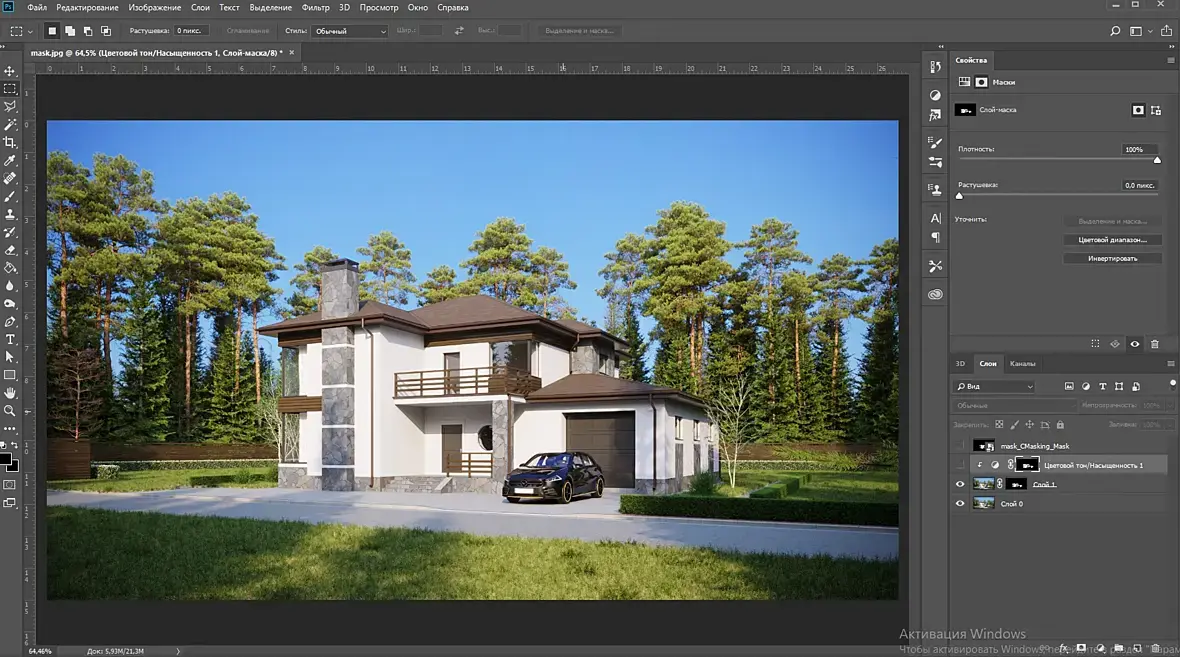Collapse the right panels with double arrow
Screen dimensions: 1180x657
1170,47
